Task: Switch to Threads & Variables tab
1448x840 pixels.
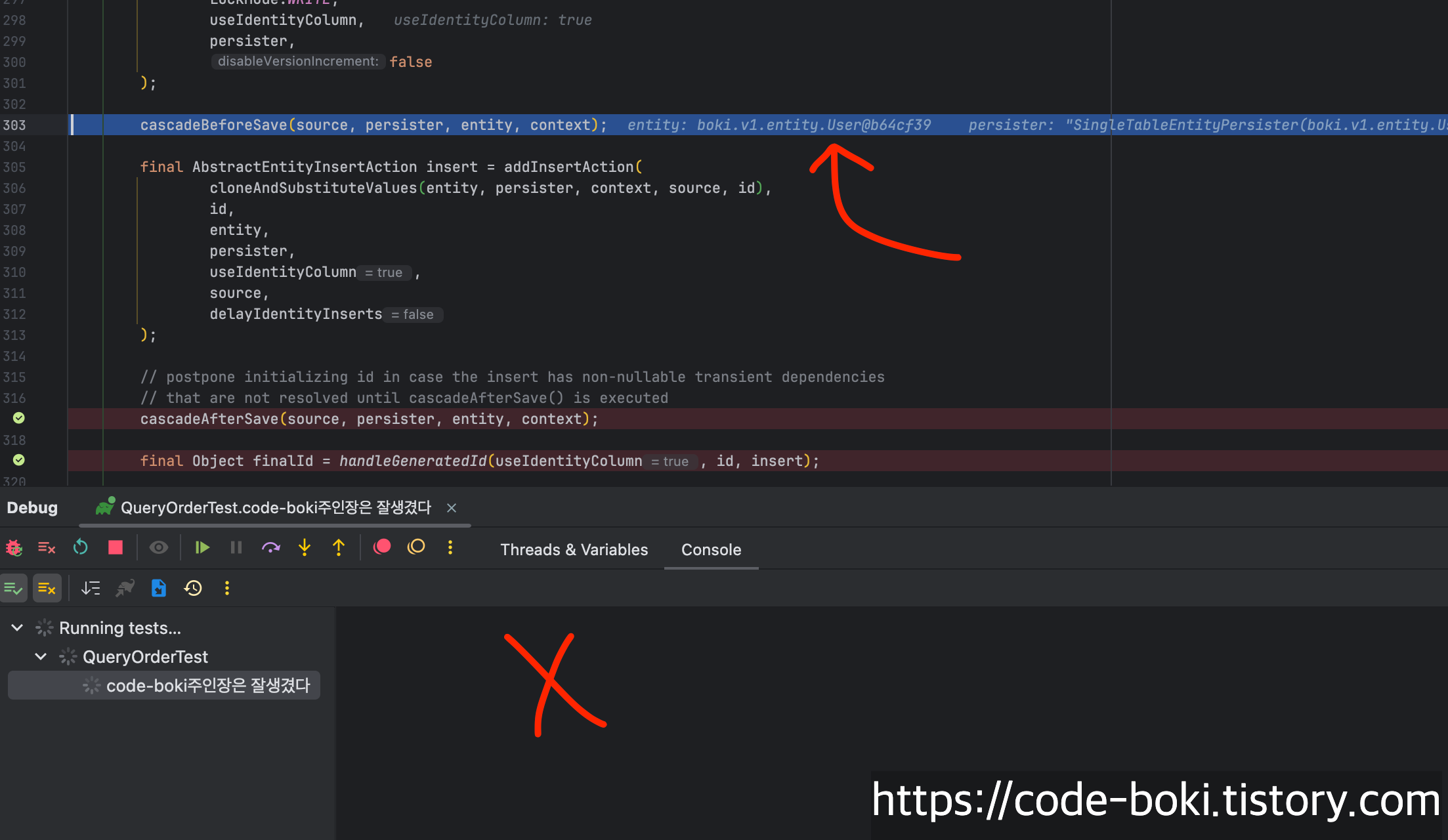Action: click(x=574, y=550)
